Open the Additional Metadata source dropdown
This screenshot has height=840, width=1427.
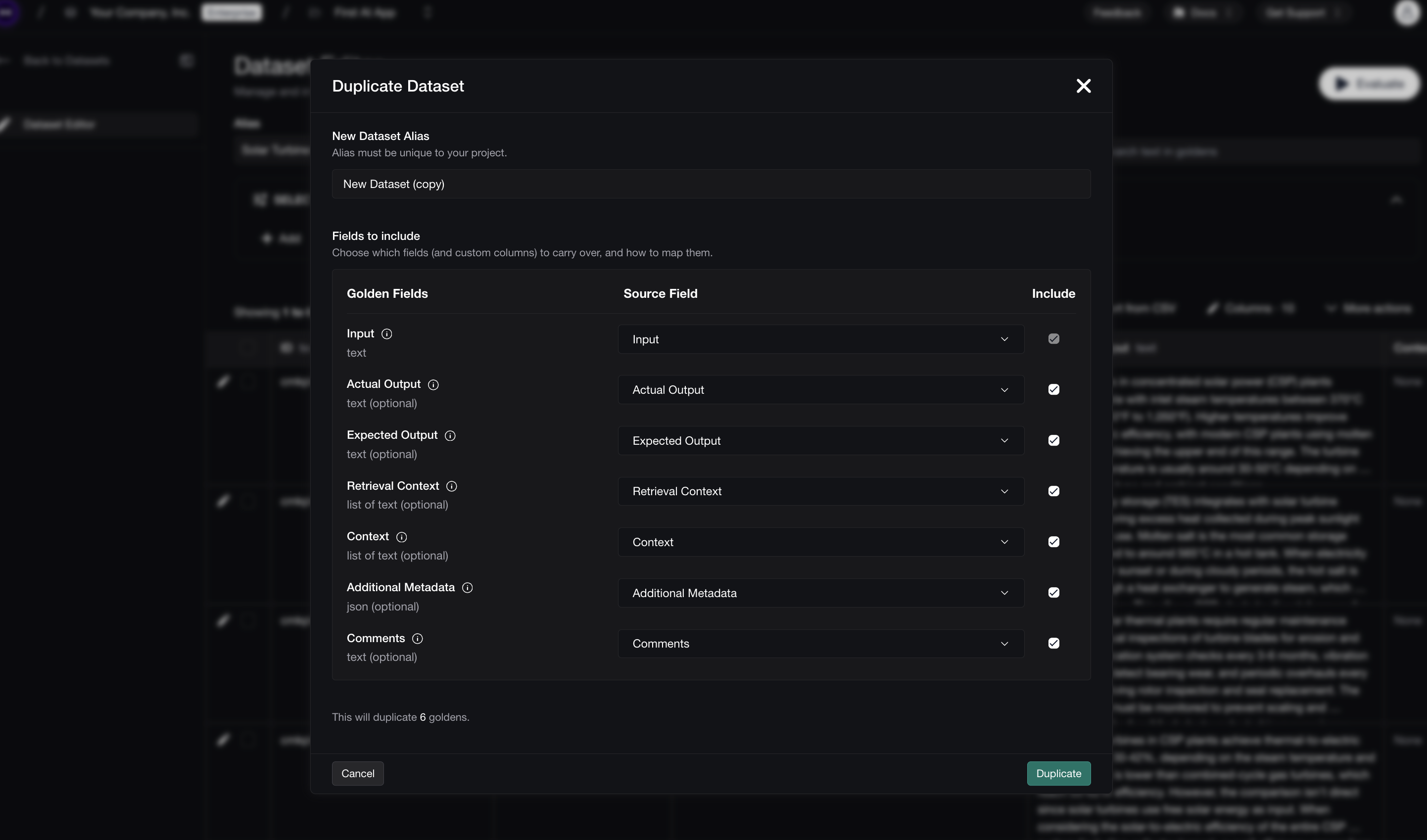click(x=820, y=593)
